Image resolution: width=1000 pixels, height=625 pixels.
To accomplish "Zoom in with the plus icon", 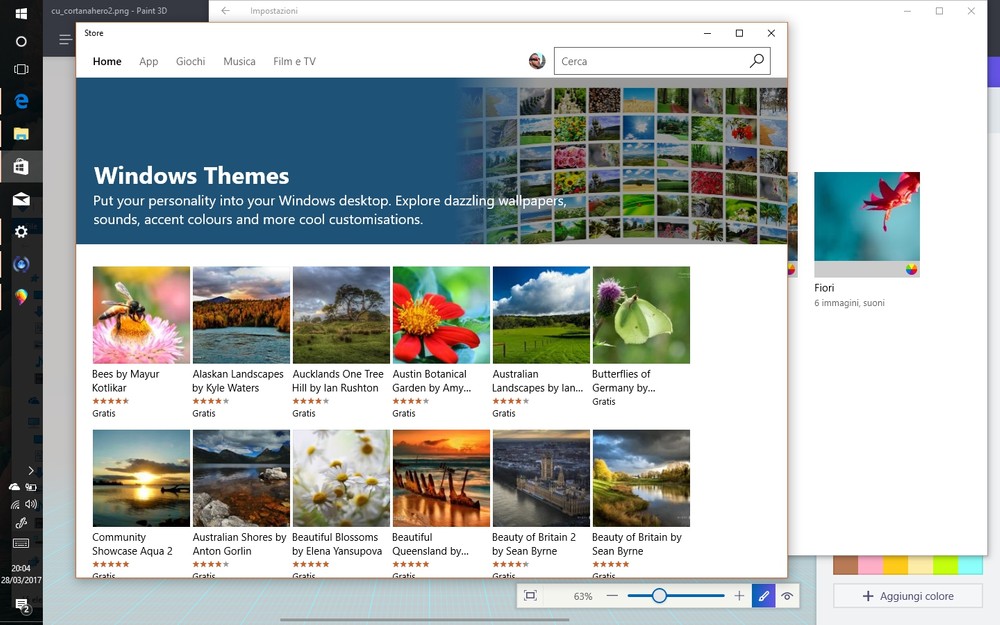I will pos(739,596).
